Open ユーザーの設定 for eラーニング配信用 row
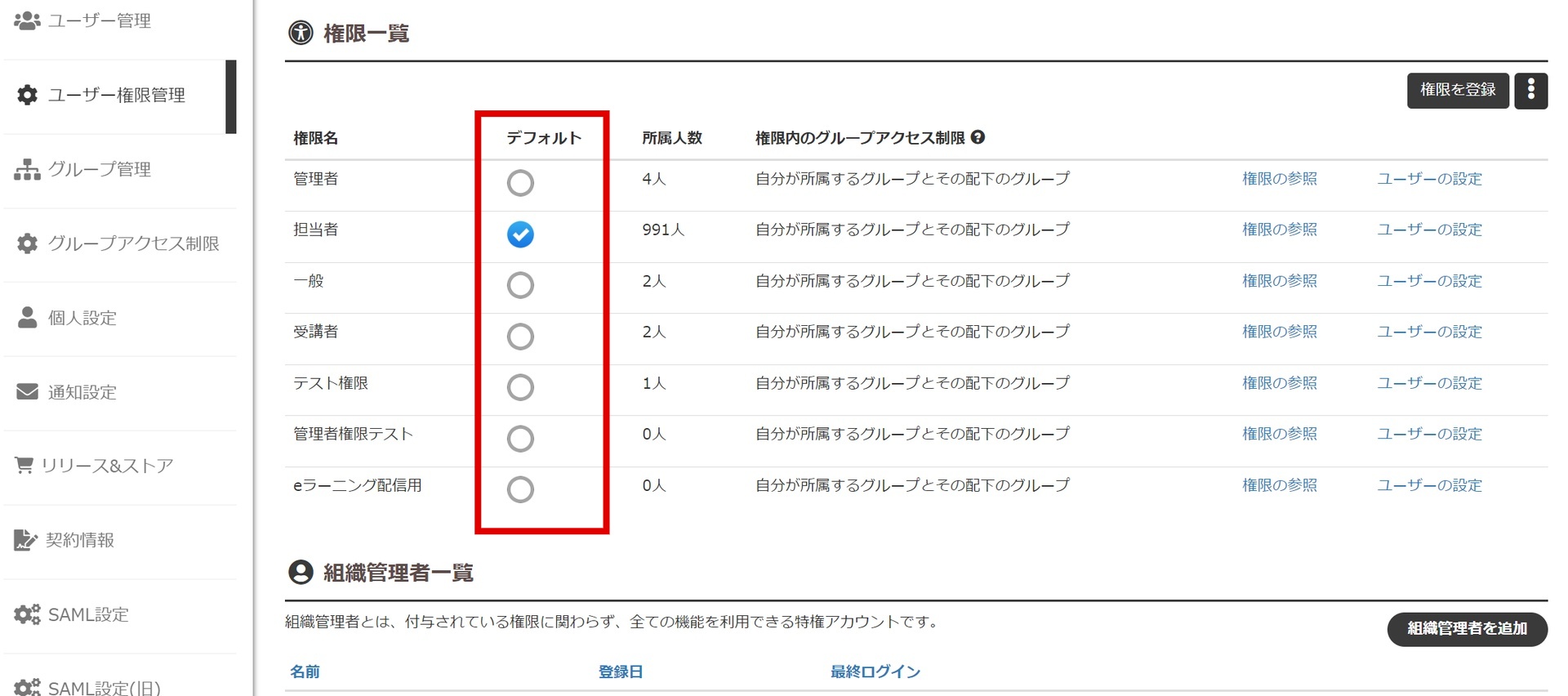Image resolution: width=1568 pixels, height=696 pixels. [x=1430, y=485]
